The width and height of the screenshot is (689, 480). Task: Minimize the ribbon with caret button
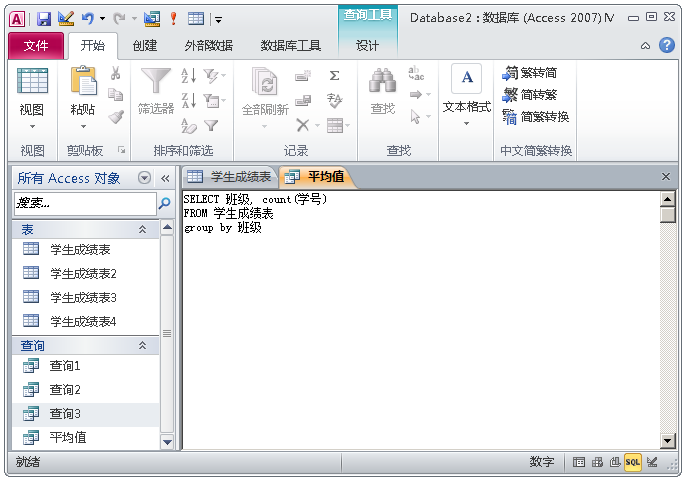pyautogui.click(x=645, y=45)
